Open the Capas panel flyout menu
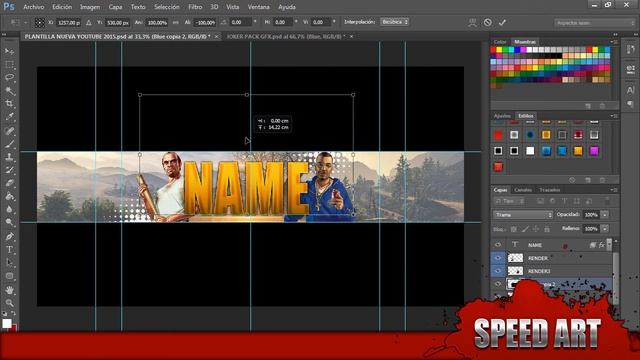This screenshot has width=640, height=360. pyautogui.click(x=613, y=190)
